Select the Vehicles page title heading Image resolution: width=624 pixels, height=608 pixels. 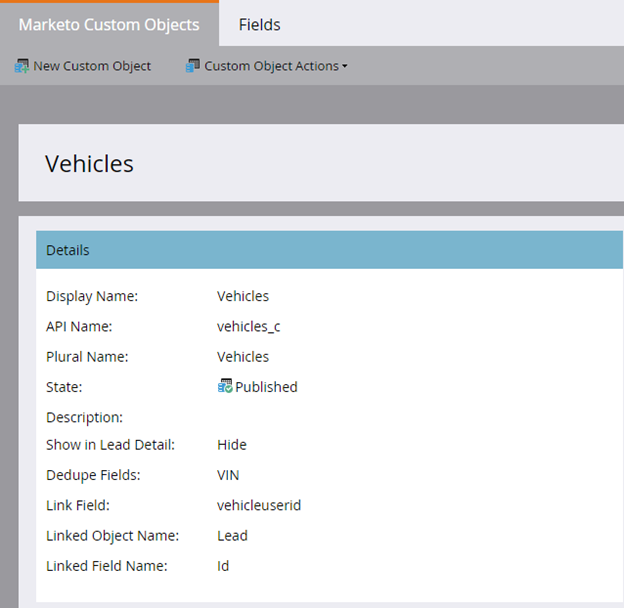tap(89, 163)
